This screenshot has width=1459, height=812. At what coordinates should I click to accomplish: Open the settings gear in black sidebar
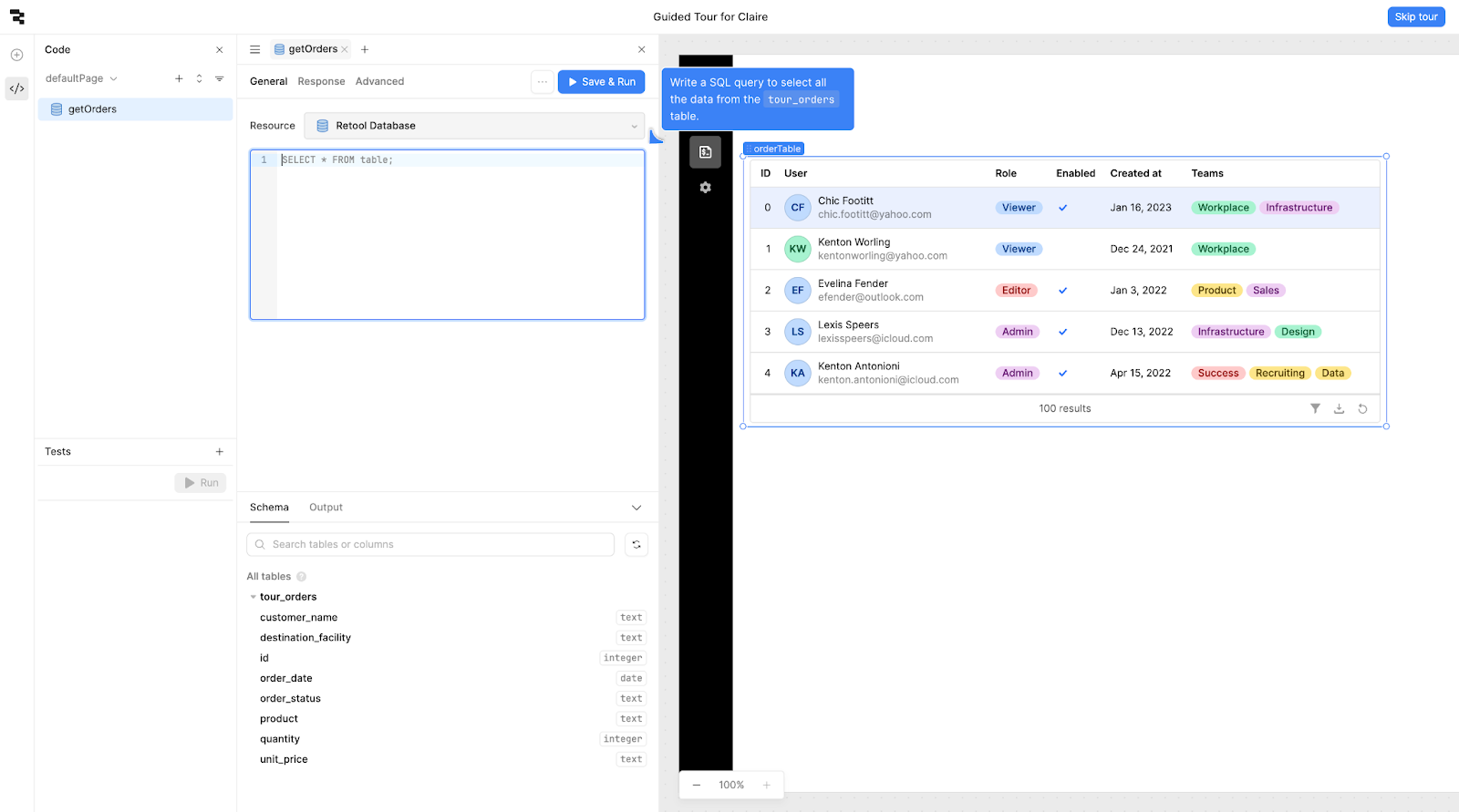pos(705,188)
